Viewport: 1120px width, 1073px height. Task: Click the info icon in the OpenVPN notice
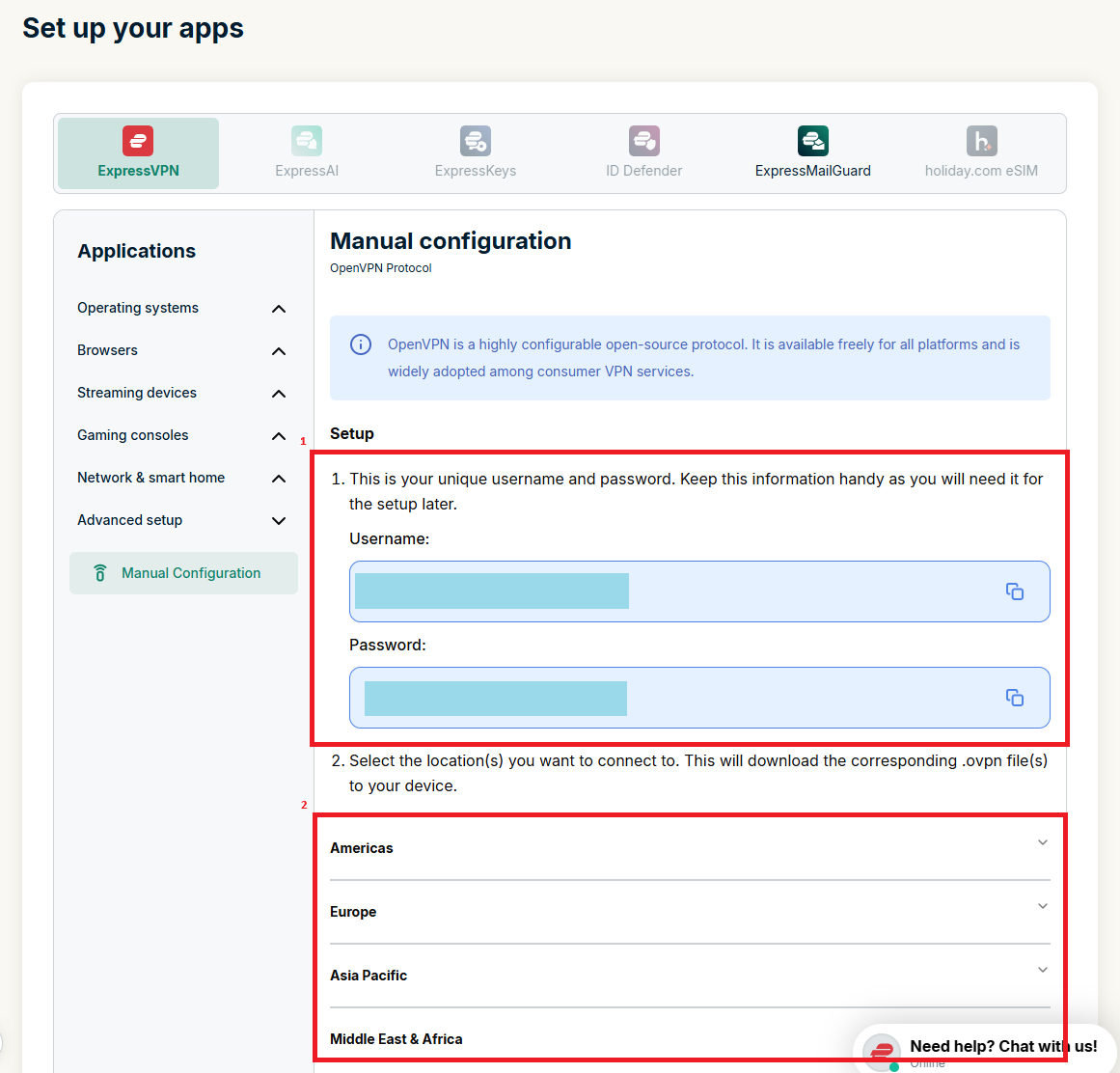pyautogui.click(x=361, y=344)
